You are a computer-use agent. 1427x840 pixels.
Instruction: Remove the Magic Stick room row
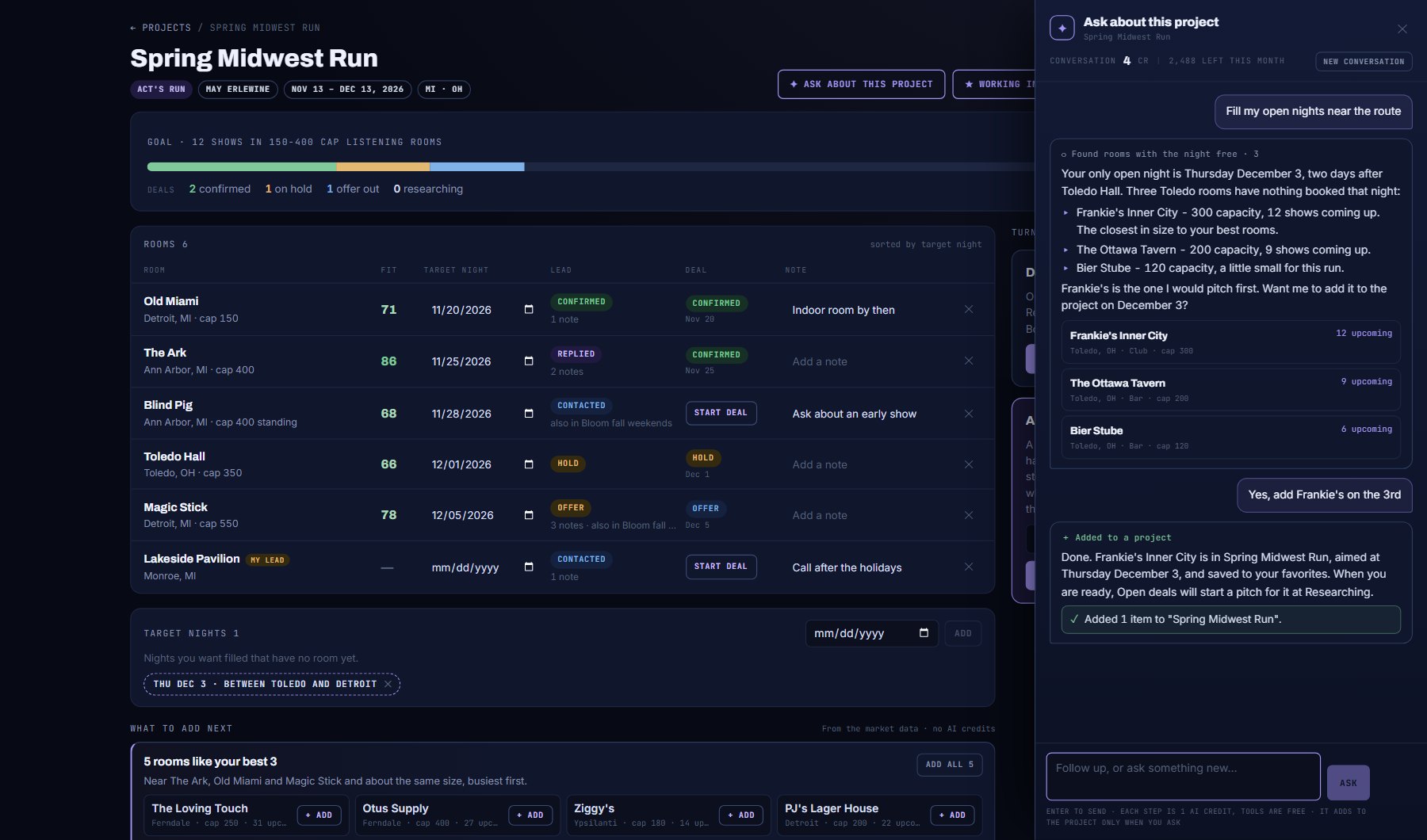(969, 514)
